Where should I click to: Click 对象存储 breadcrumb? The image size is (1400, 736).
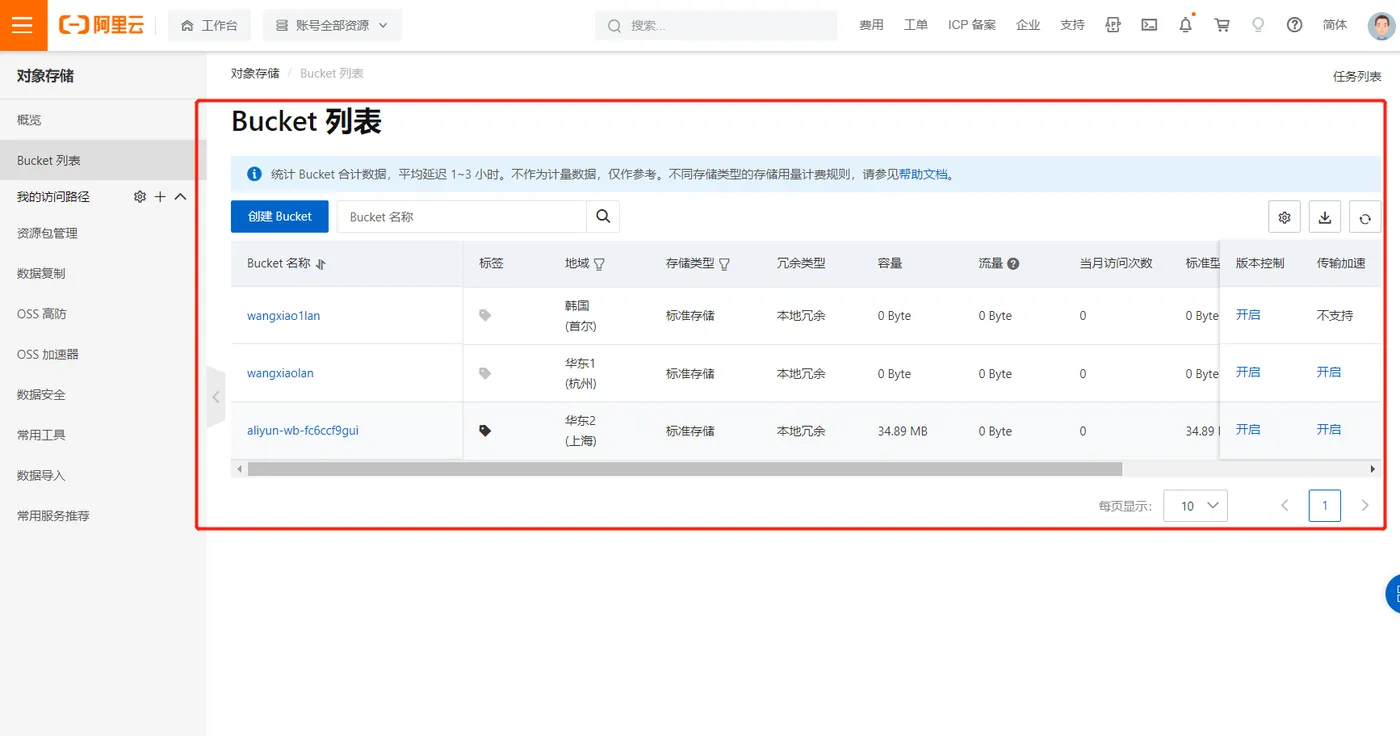coord(255,73)
